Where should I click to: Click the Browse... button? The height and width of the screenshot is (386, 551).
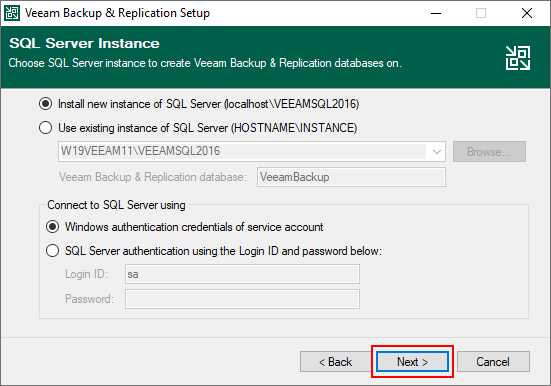click(489, 152)
